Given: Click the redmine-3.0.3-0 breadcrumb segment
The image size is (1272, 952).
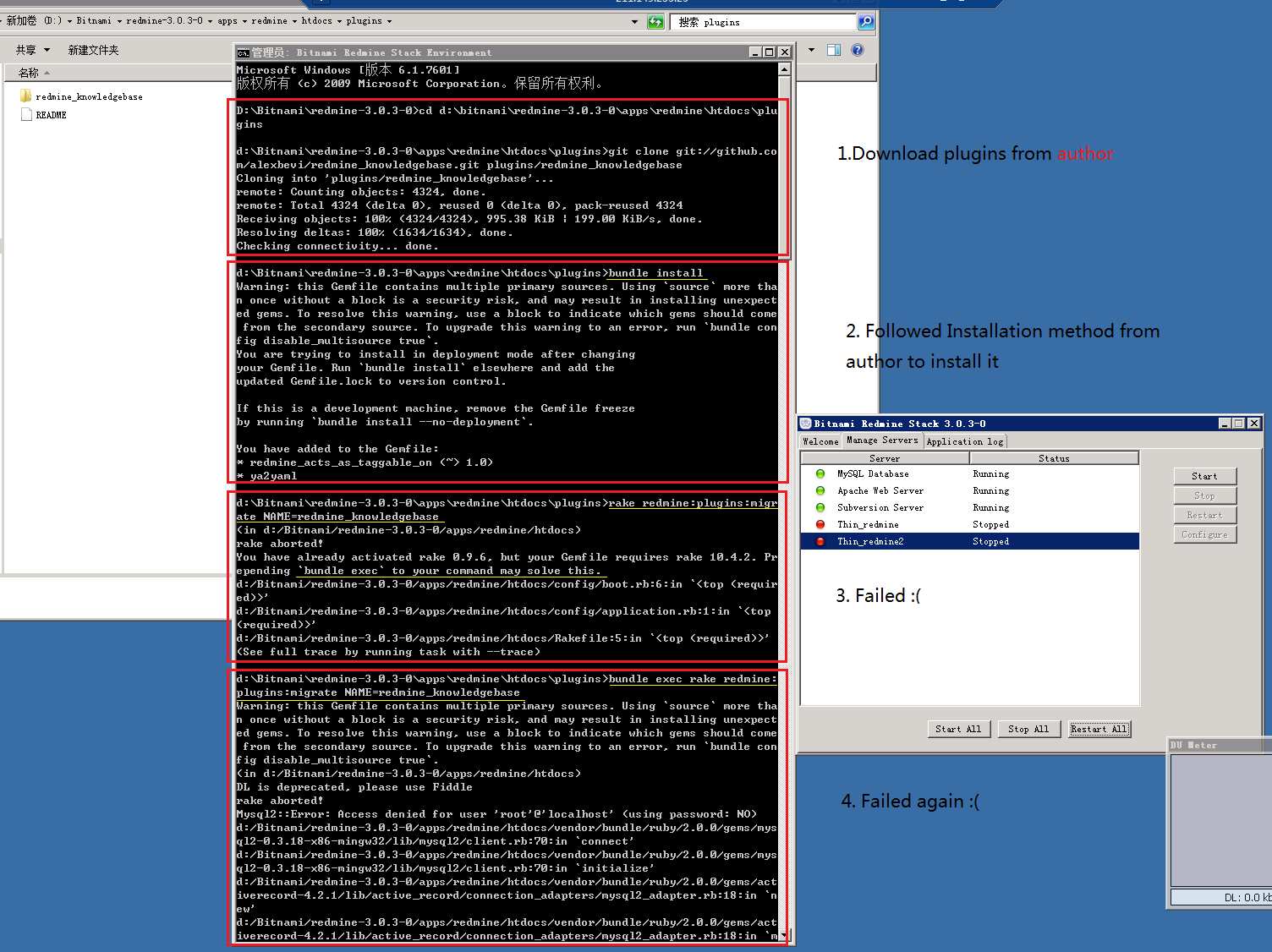Looking at the screenshot, I should [x=164, y=21].
